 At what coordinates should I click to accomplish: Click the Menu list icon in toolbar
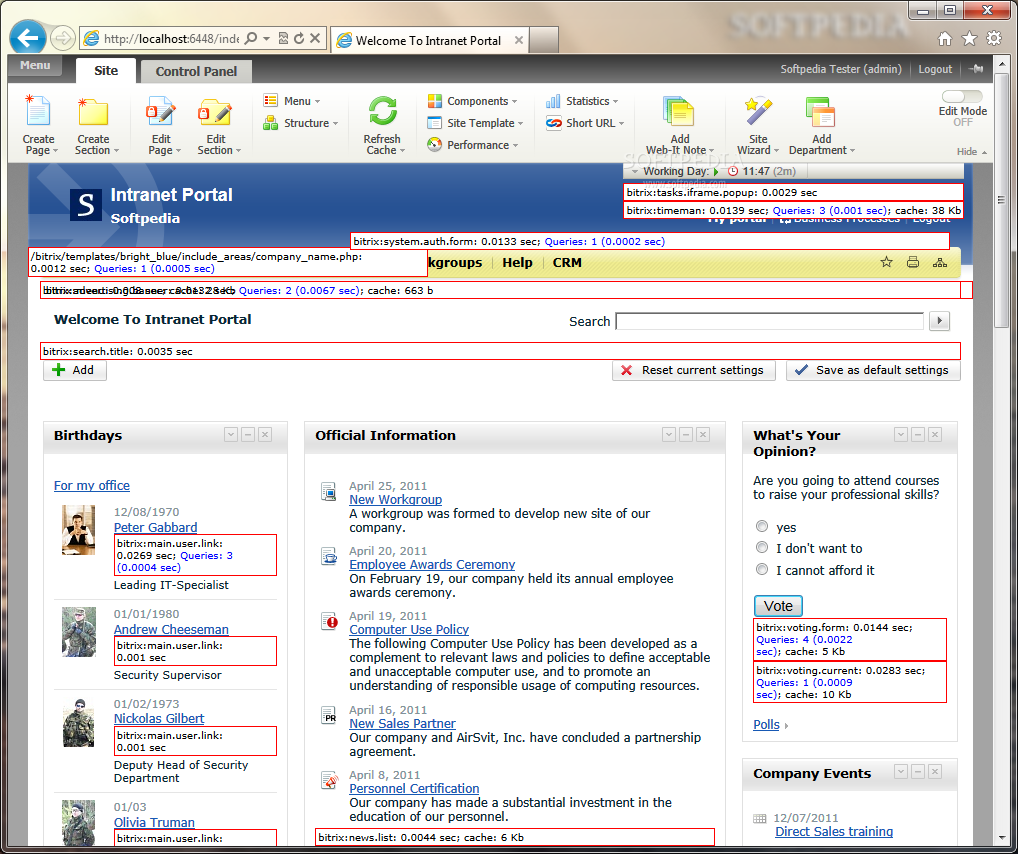pos(271,101)
